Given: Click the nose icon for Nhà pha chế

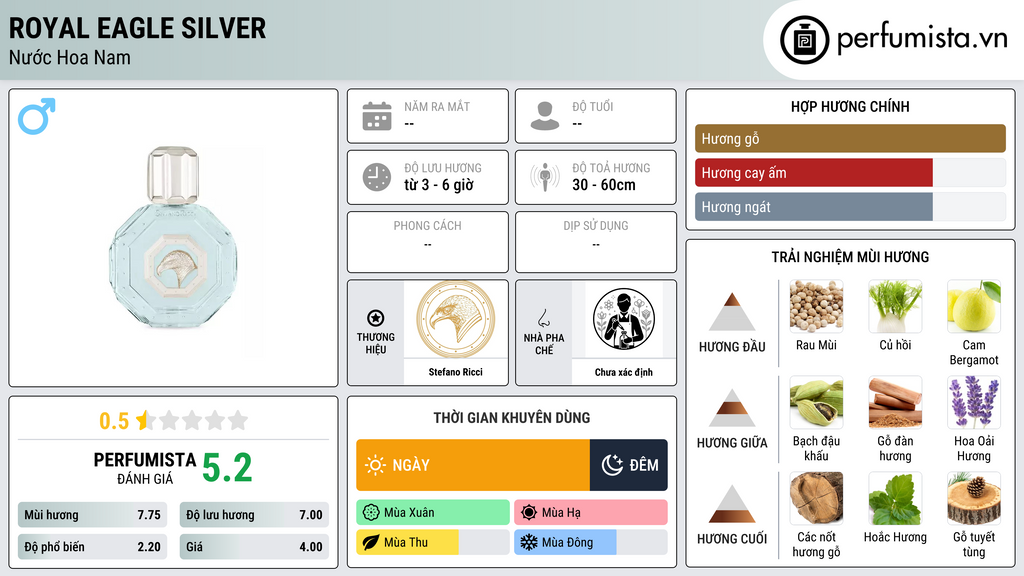Looking at the screenshot, I should tap(543, 318).
